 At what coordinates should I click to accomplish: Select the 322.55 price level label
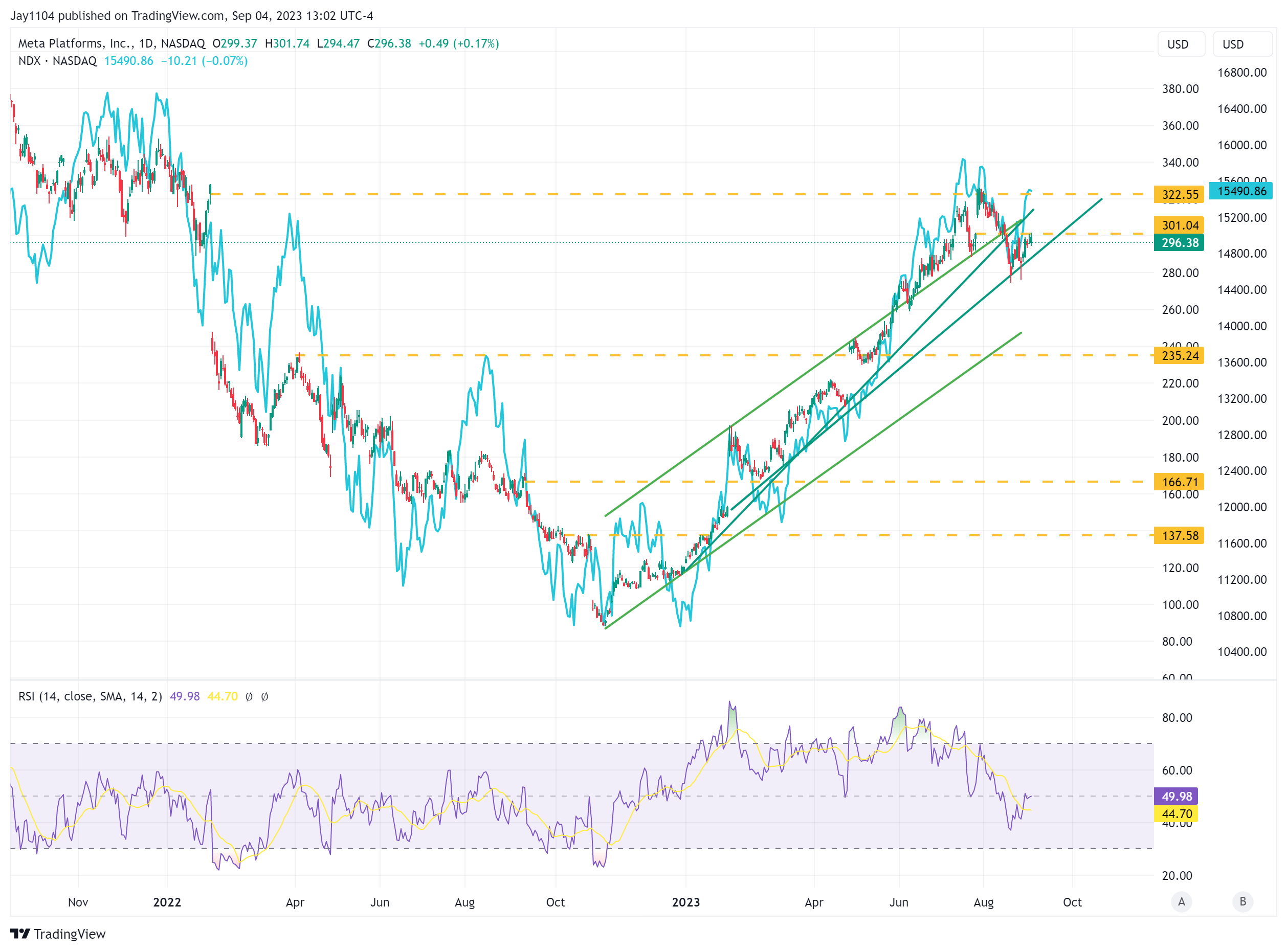pos(1179,195)
